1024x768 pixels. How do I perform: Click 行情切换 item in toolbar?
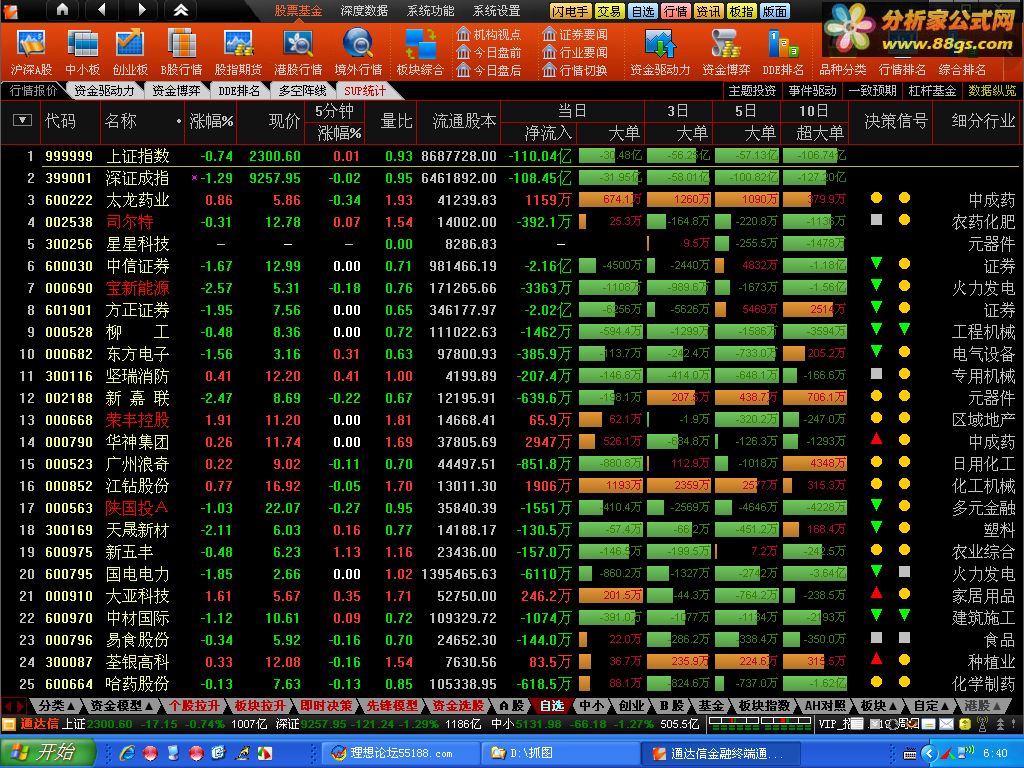point(575,69)
